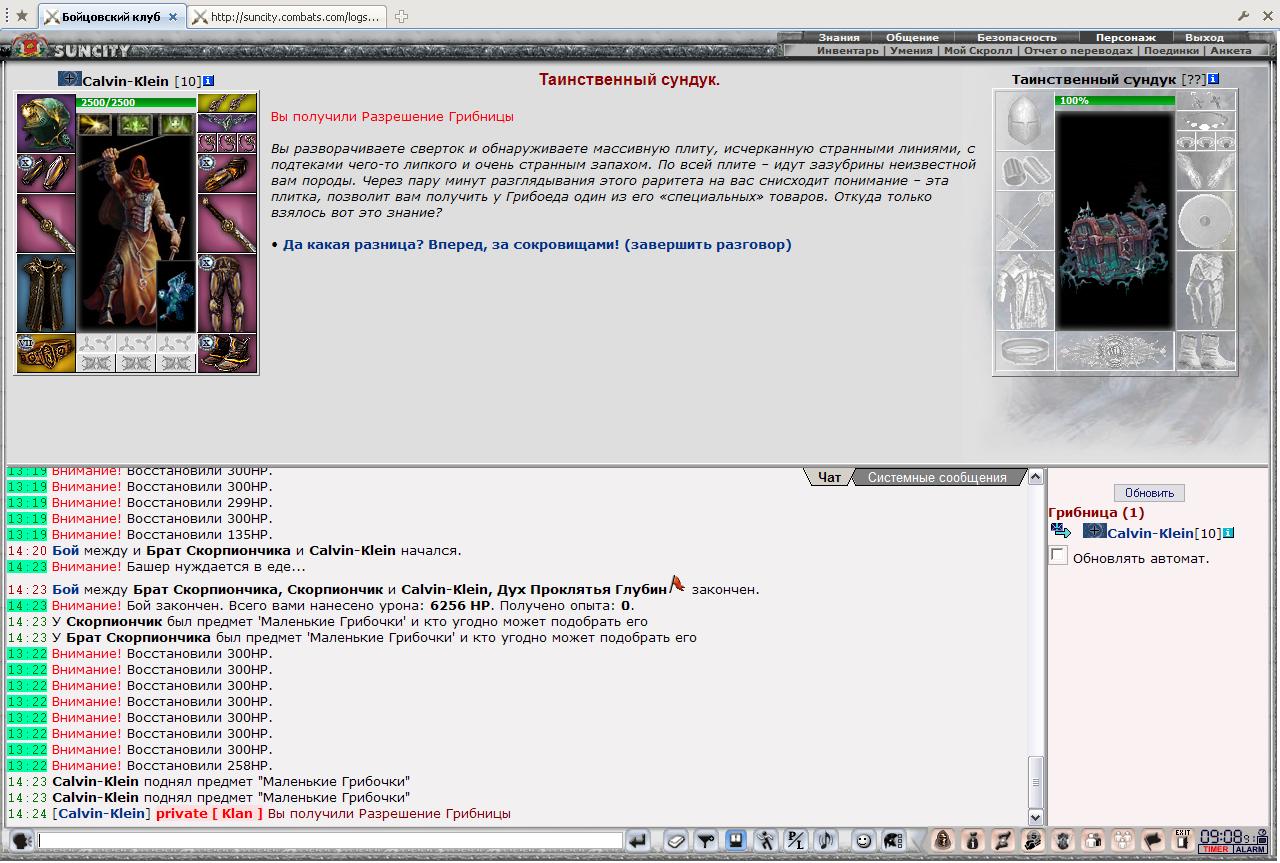The image size is (1280, 863).
Task: Click Calvin-Klein's left-hand staff weapon slot
Action: [x=46, y=224]
